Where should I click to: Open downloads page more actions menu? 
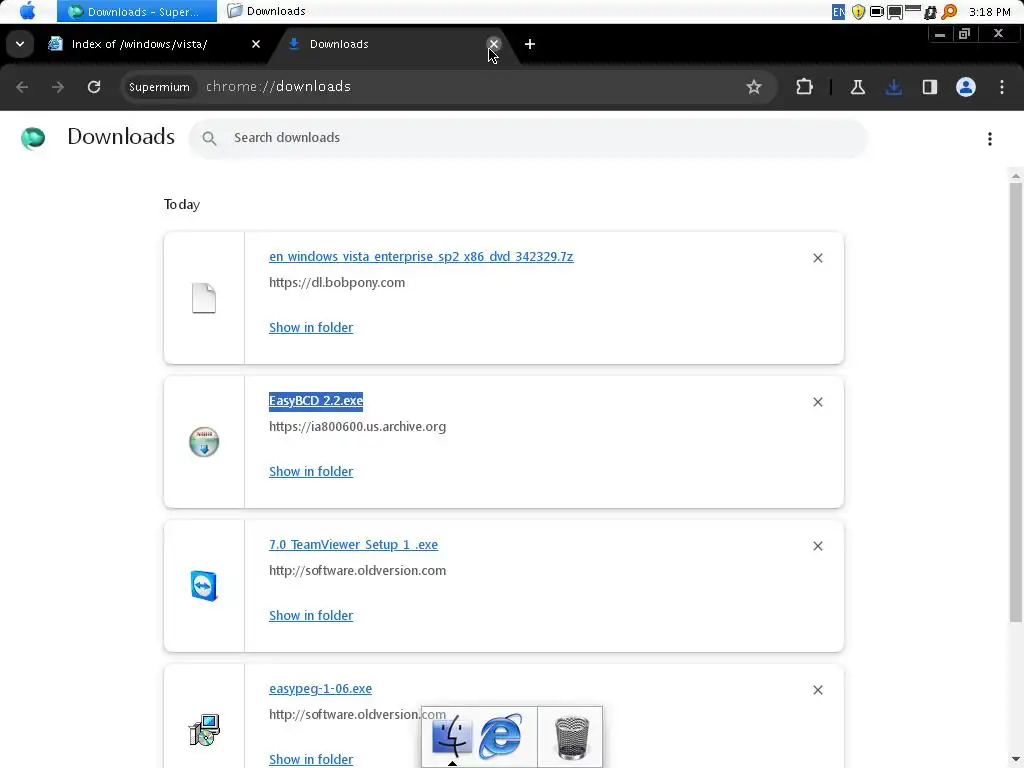(989, 138)
